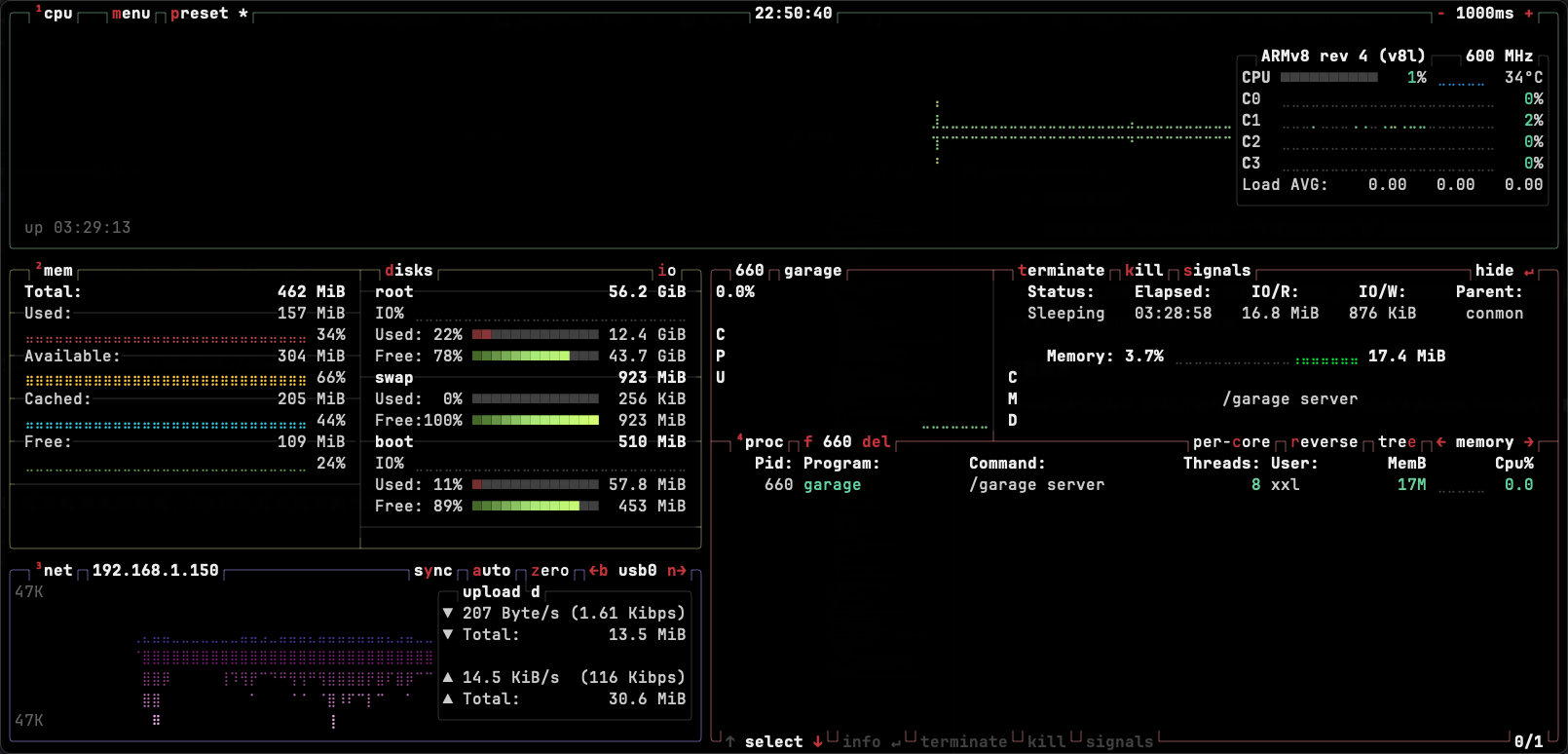The height and width of the screenshot is (754, 1568).
Task: Click the boot disk free bar
Action: coord(536,507)
